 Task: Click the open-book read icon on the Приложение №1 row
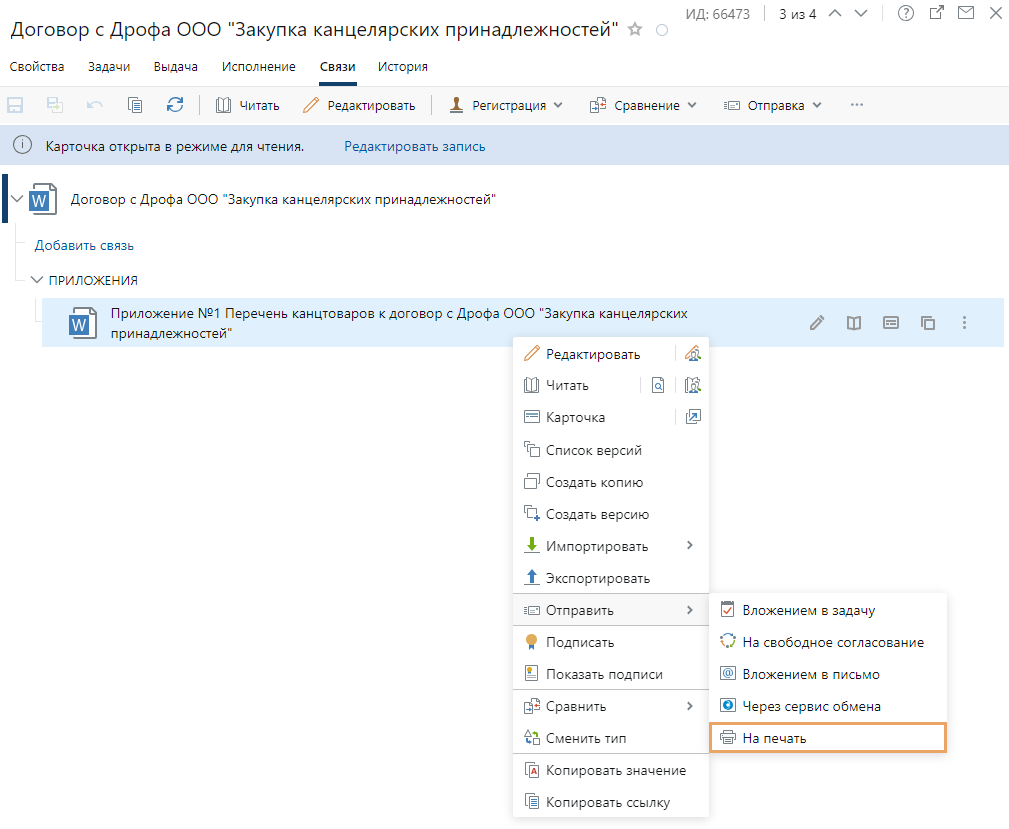point(854,323)
